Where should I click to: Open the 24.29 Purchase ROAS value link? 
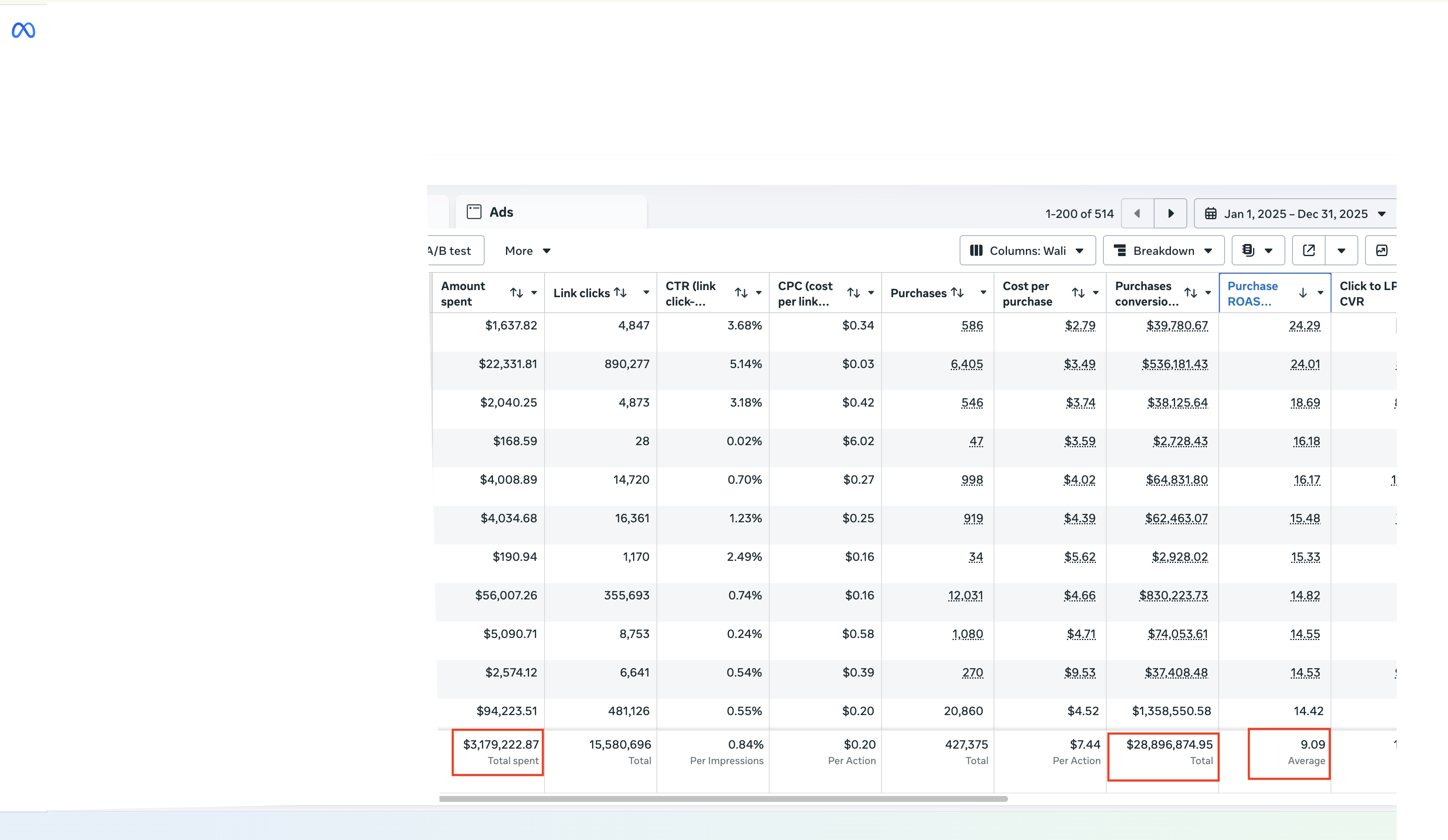pos(1304,325)
